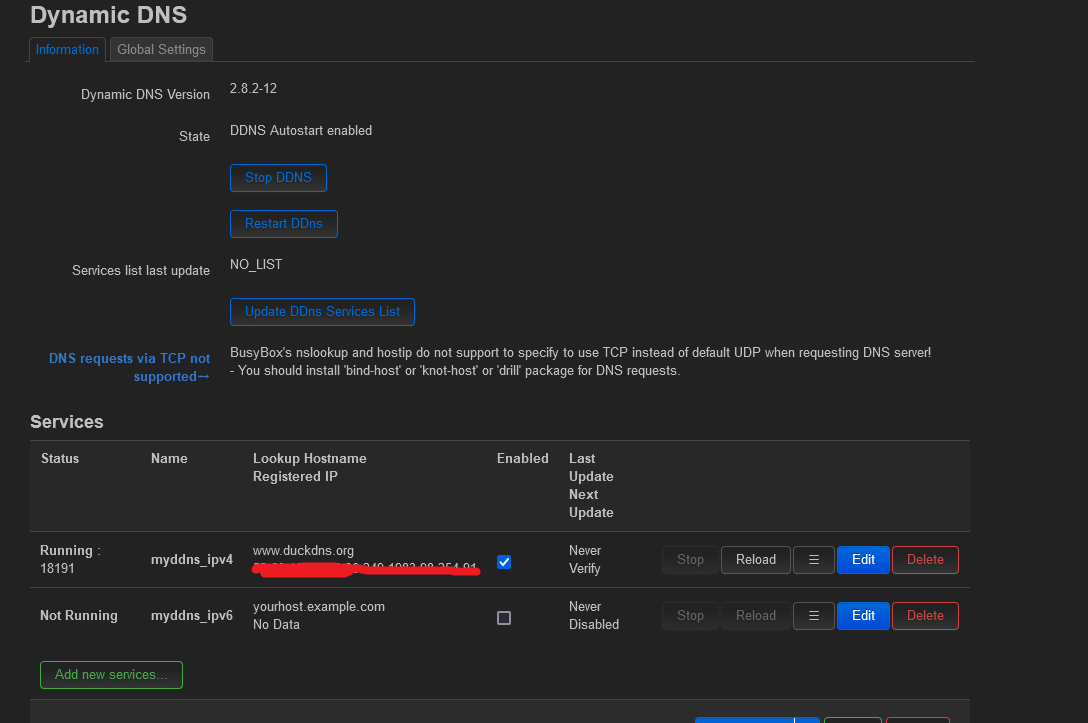Update DDns Services List
The image size is (1088, 723).
pos(322,312)
